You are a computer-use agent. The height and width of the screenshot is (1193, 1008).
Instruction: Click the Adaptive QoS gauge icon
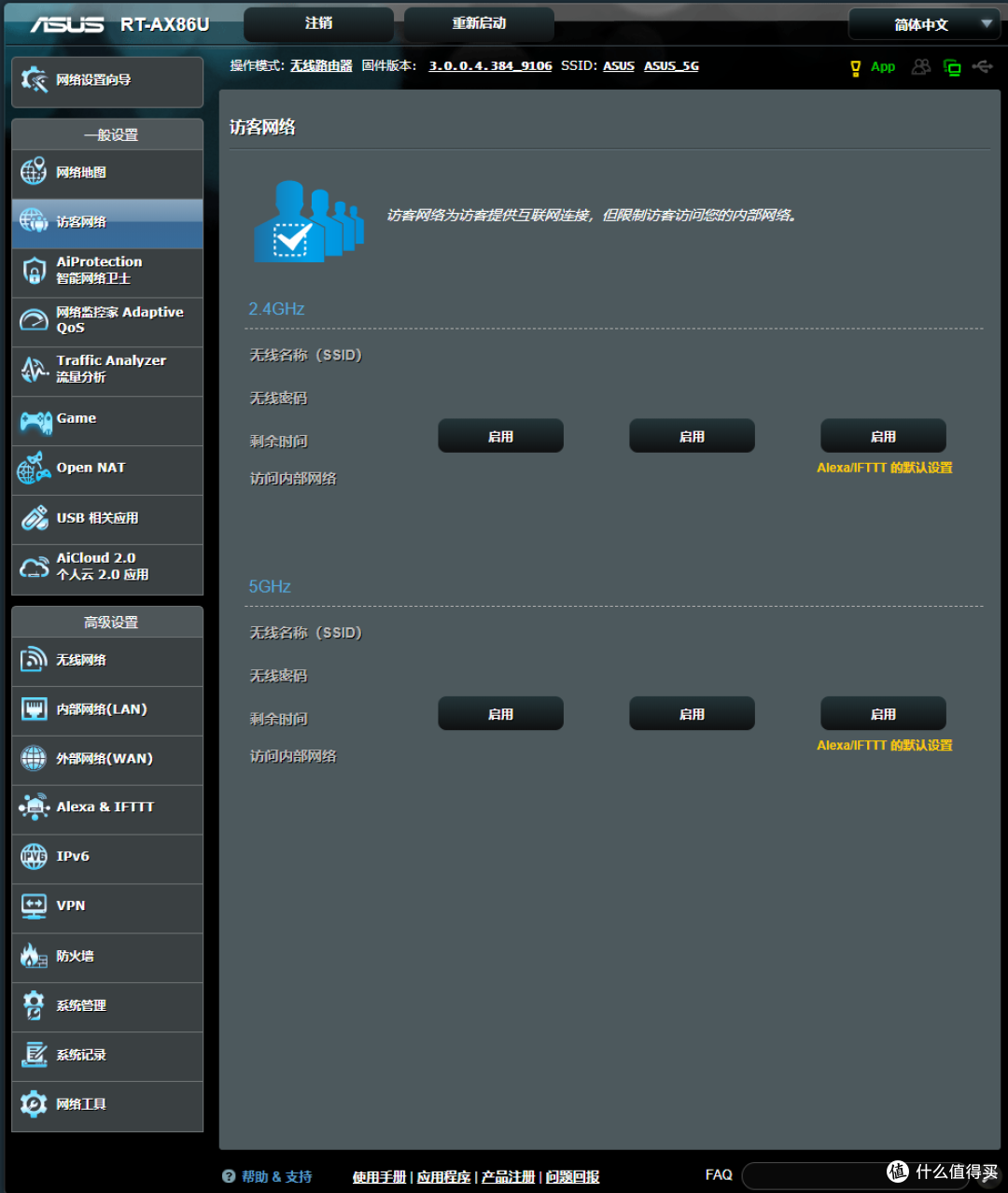[x=34, y=320]
